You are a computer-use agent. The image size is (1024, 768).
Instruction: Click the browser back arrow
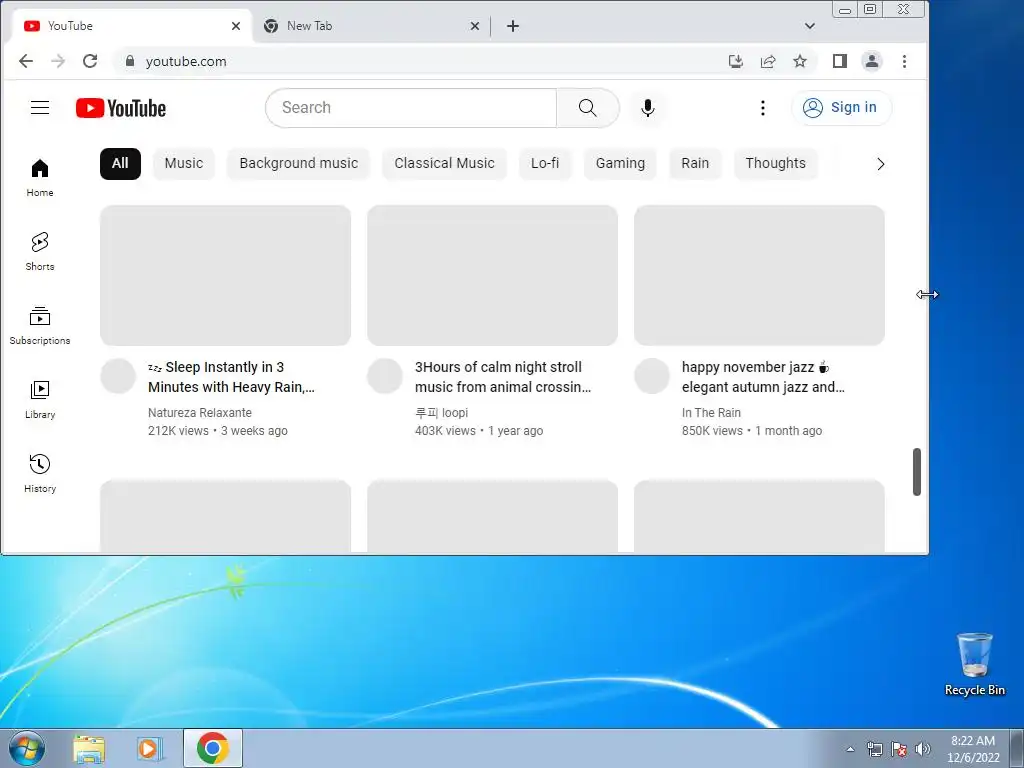[x=26, y=61]
